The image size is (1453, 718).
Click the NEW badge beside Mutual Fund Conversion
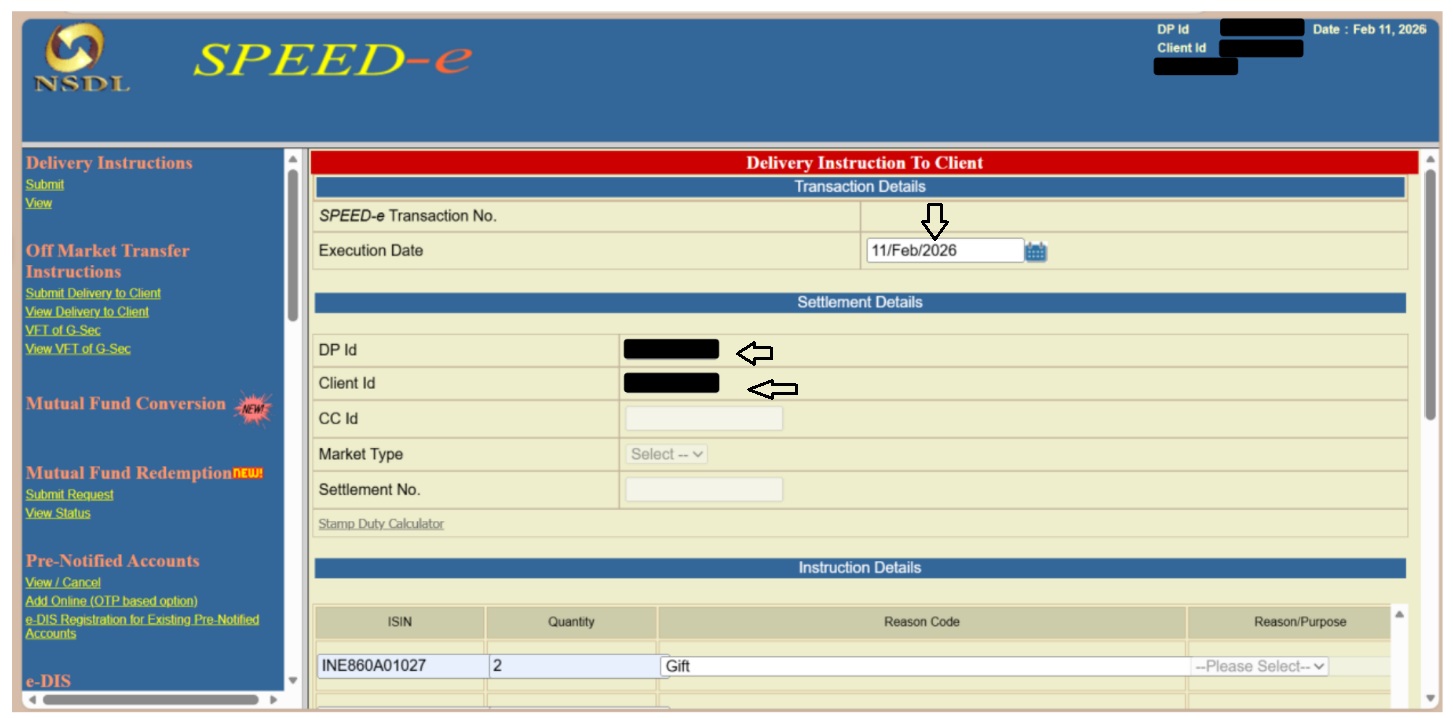coord(252,407)
